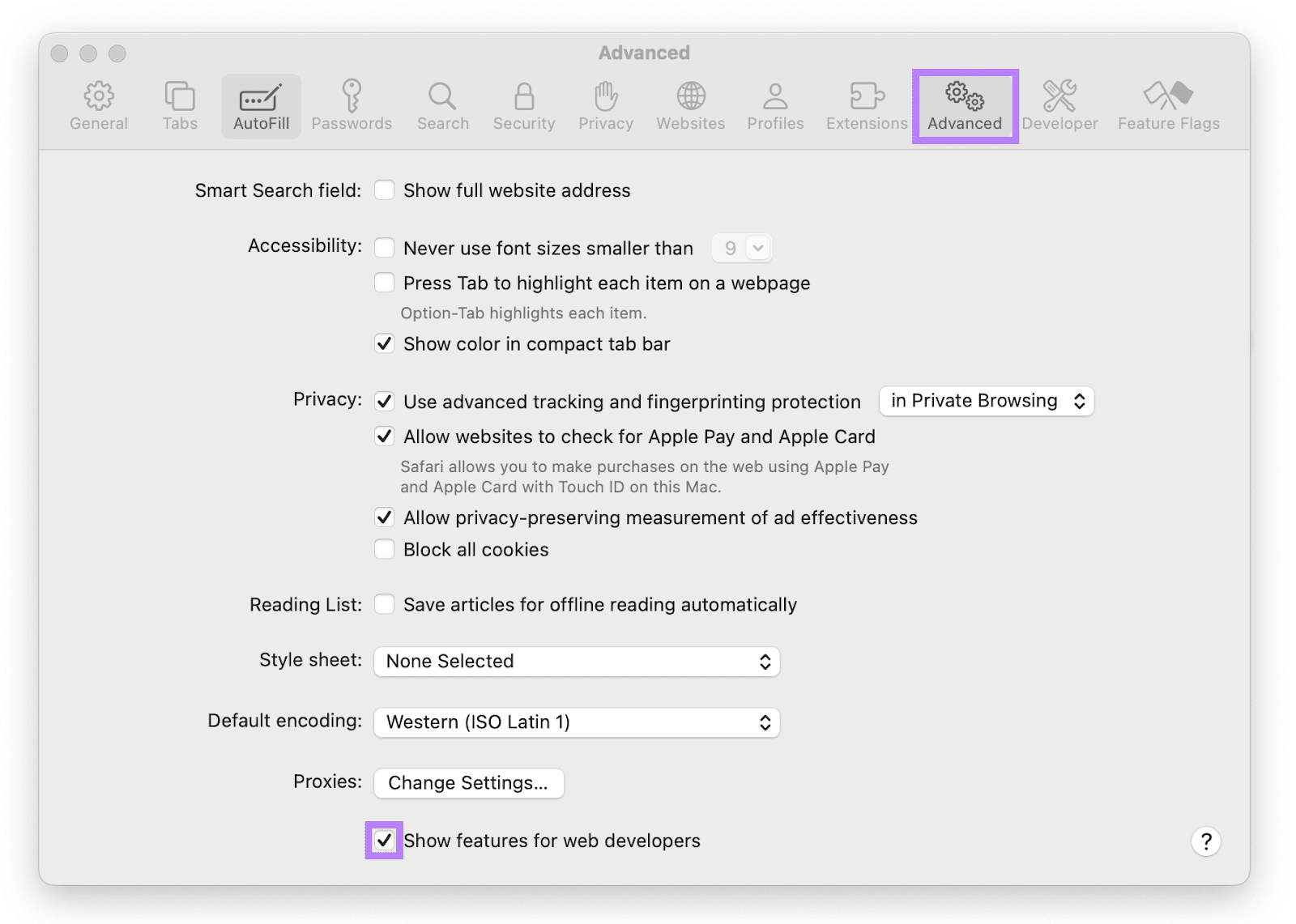
Task: Open the 'in Private Browsing' popup menu
Action: tap(987, 401)
